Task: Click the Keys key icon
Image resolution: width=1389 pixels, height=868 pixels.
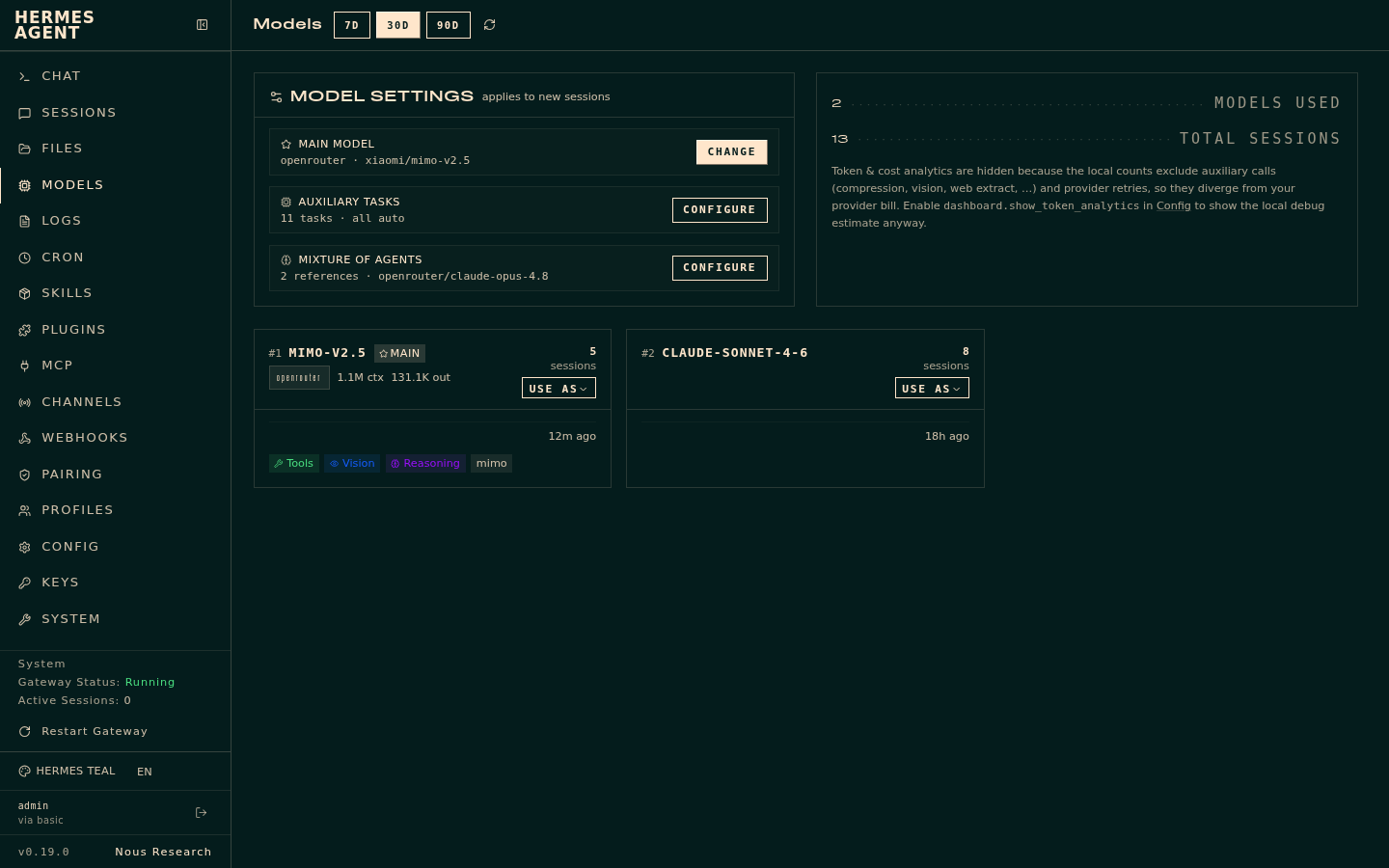Action: coord(25,583)
